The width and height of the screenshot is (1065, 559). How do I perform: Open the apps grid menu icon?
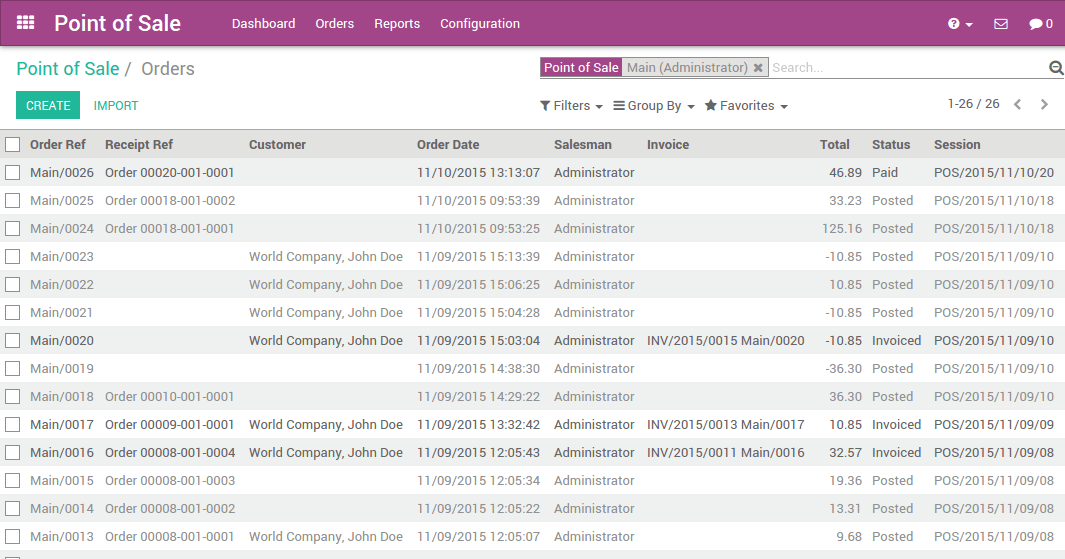(x=25, y=23)
